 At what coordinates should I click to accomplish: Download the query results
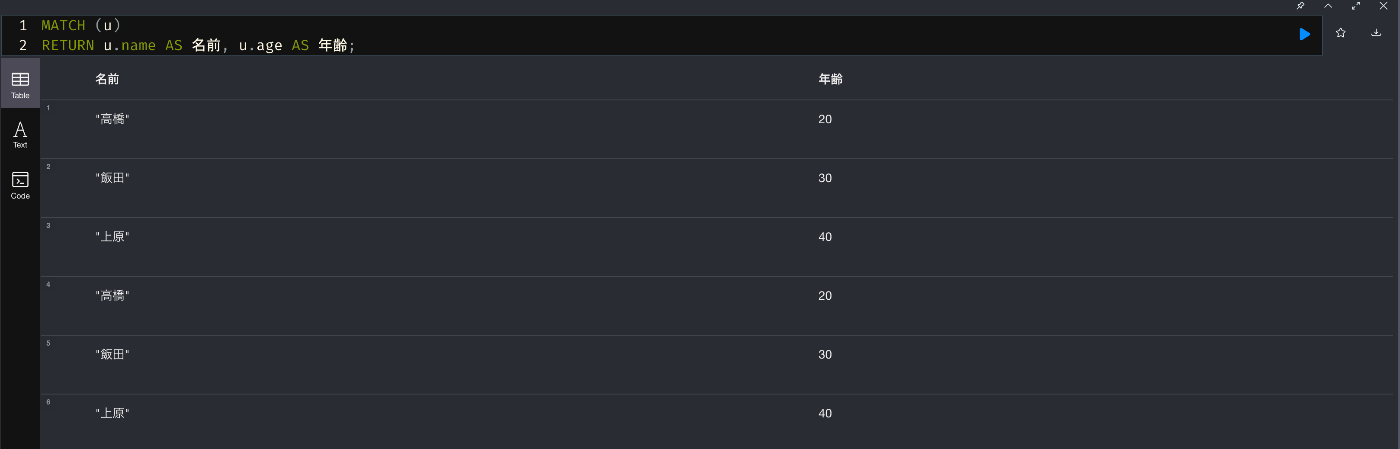(1376, 33)
